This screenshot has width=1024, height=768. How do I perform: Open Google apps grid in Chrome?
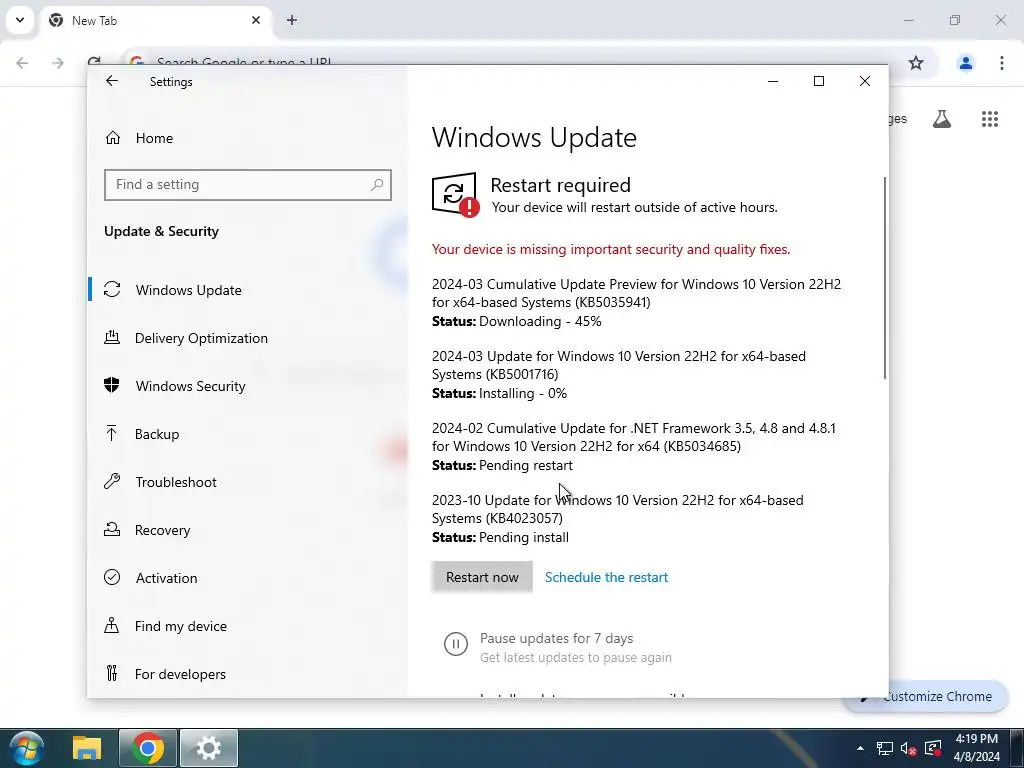pyautogui.click(x=989, y=119)
